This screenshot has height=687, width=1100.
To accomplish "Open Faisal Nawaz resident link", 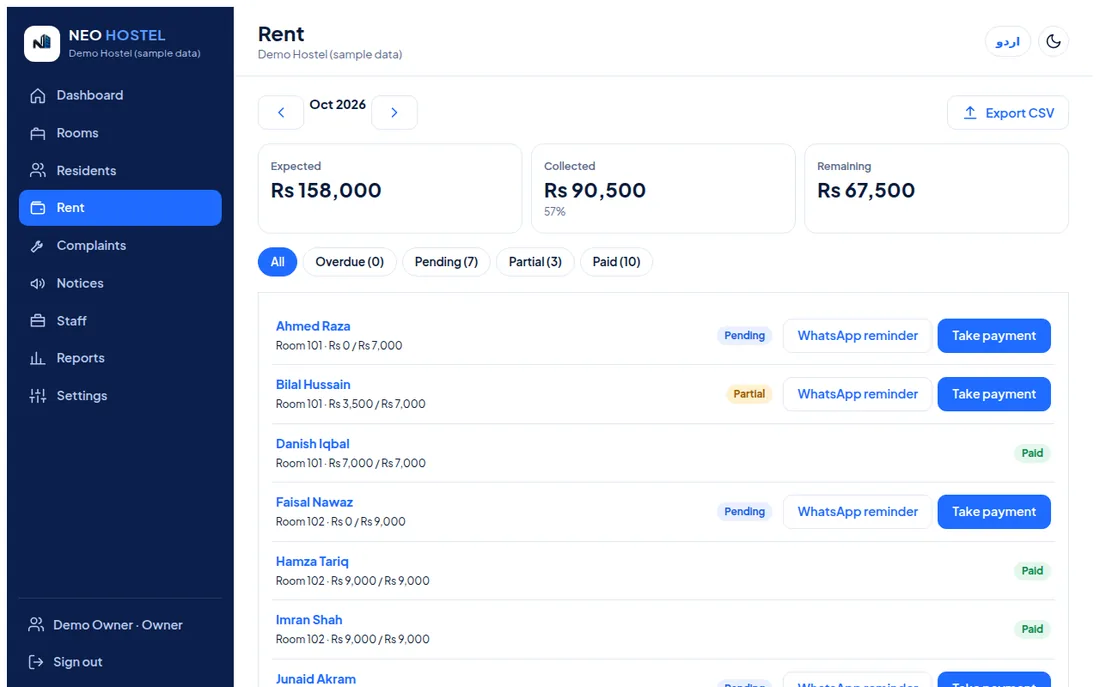I will [x=314, y=502].
